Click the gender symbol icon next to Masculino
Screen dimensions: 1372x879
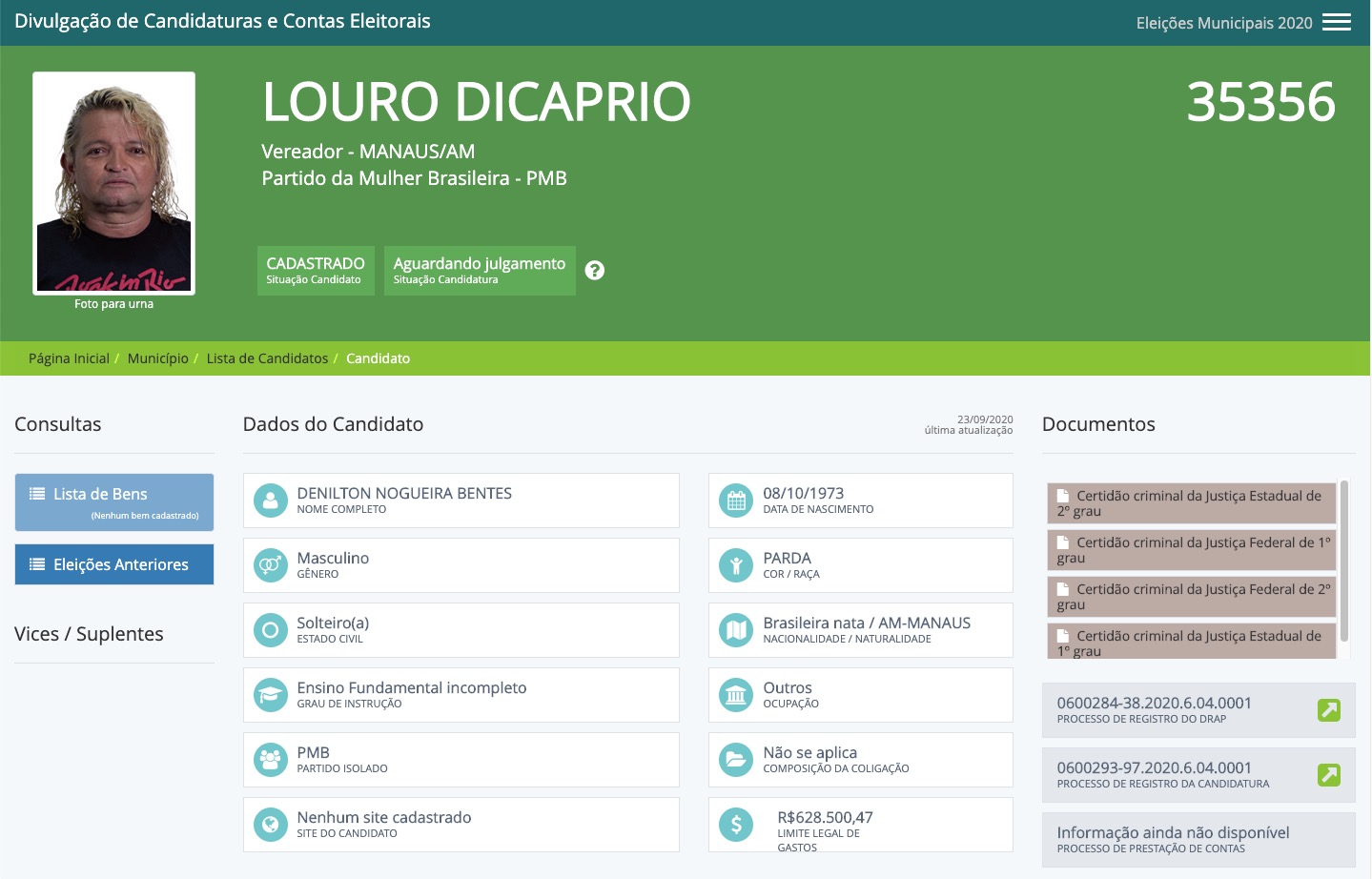point(270,564)
